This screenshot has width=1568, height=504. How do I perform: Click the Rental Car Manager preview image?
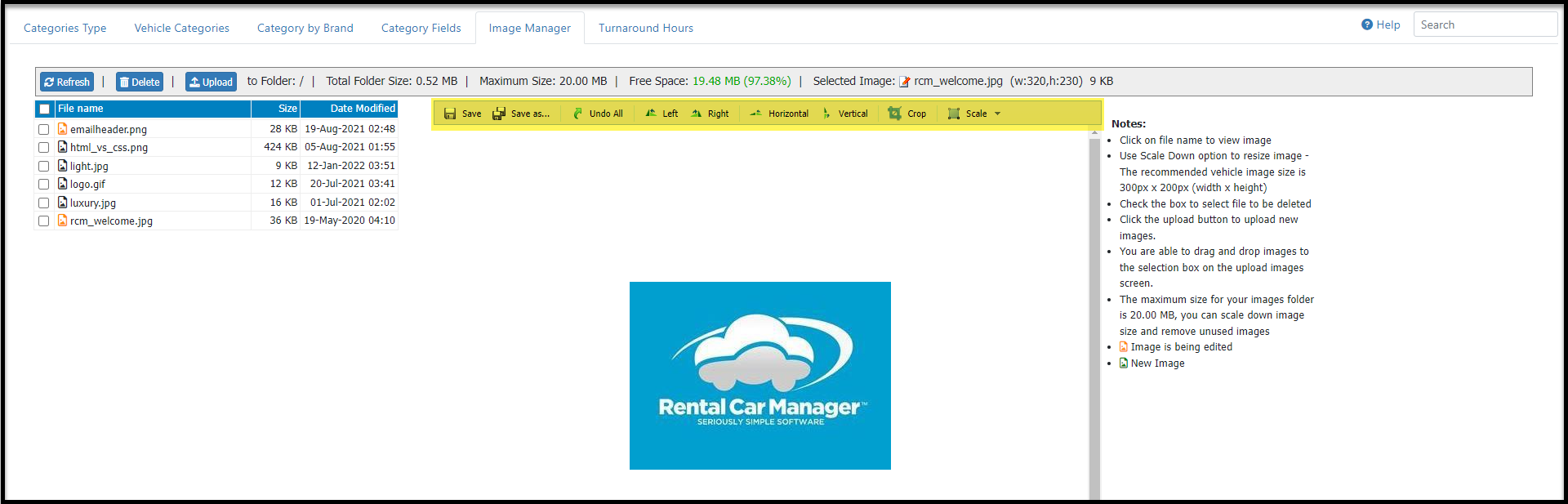pos(760,376)
